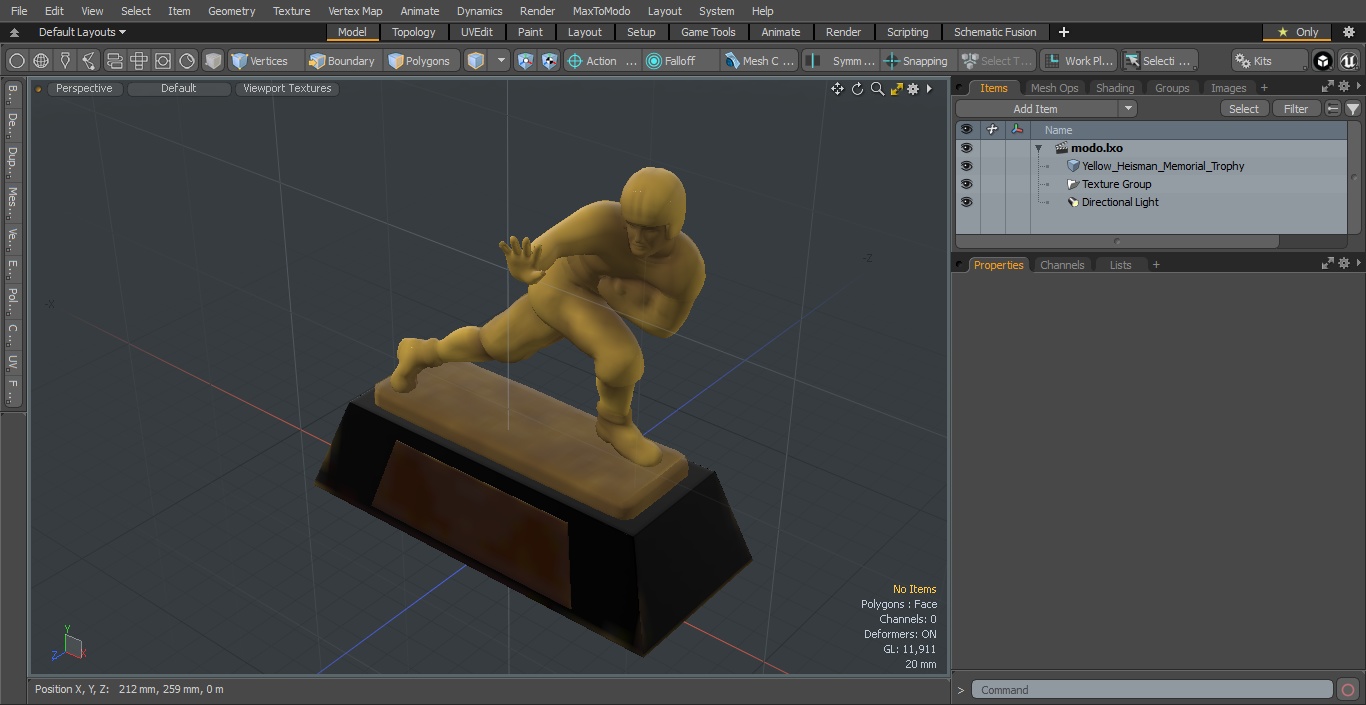Open the Selection toolbar button

(x=1158, y=61)
